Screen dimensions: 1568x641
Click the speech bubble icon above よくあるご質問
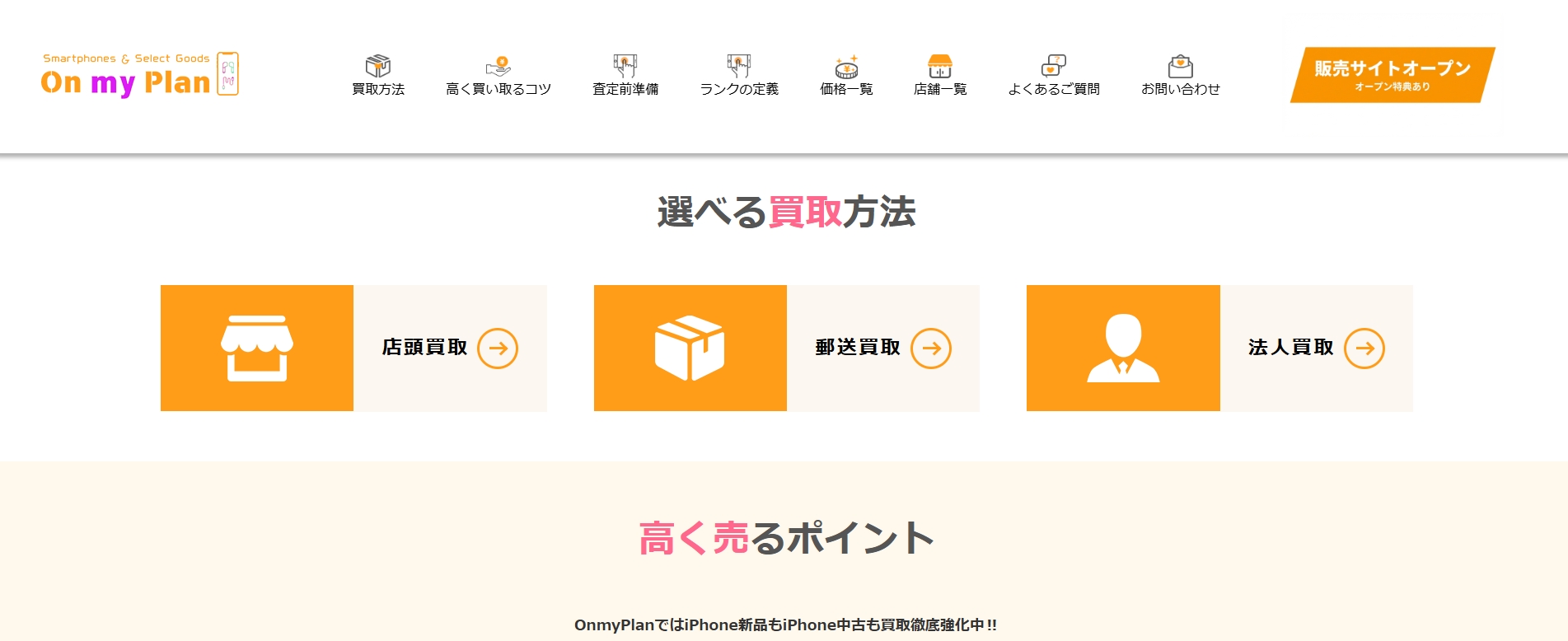1054,66
